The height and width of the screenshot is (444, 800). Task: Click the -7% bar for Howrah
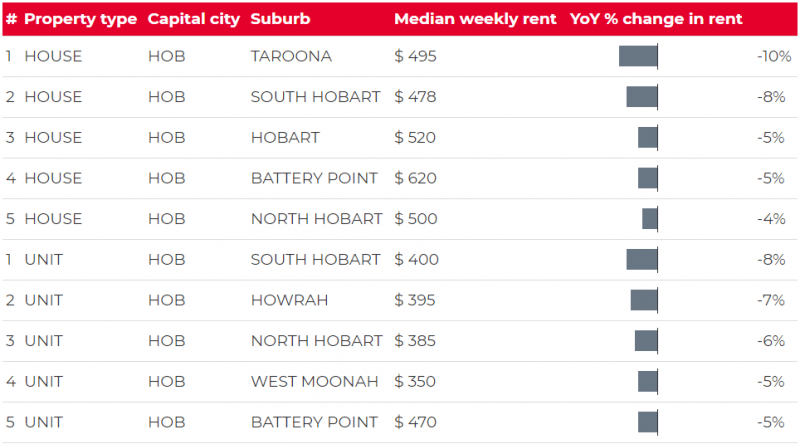pyautogui.click(x=644, y=300)
